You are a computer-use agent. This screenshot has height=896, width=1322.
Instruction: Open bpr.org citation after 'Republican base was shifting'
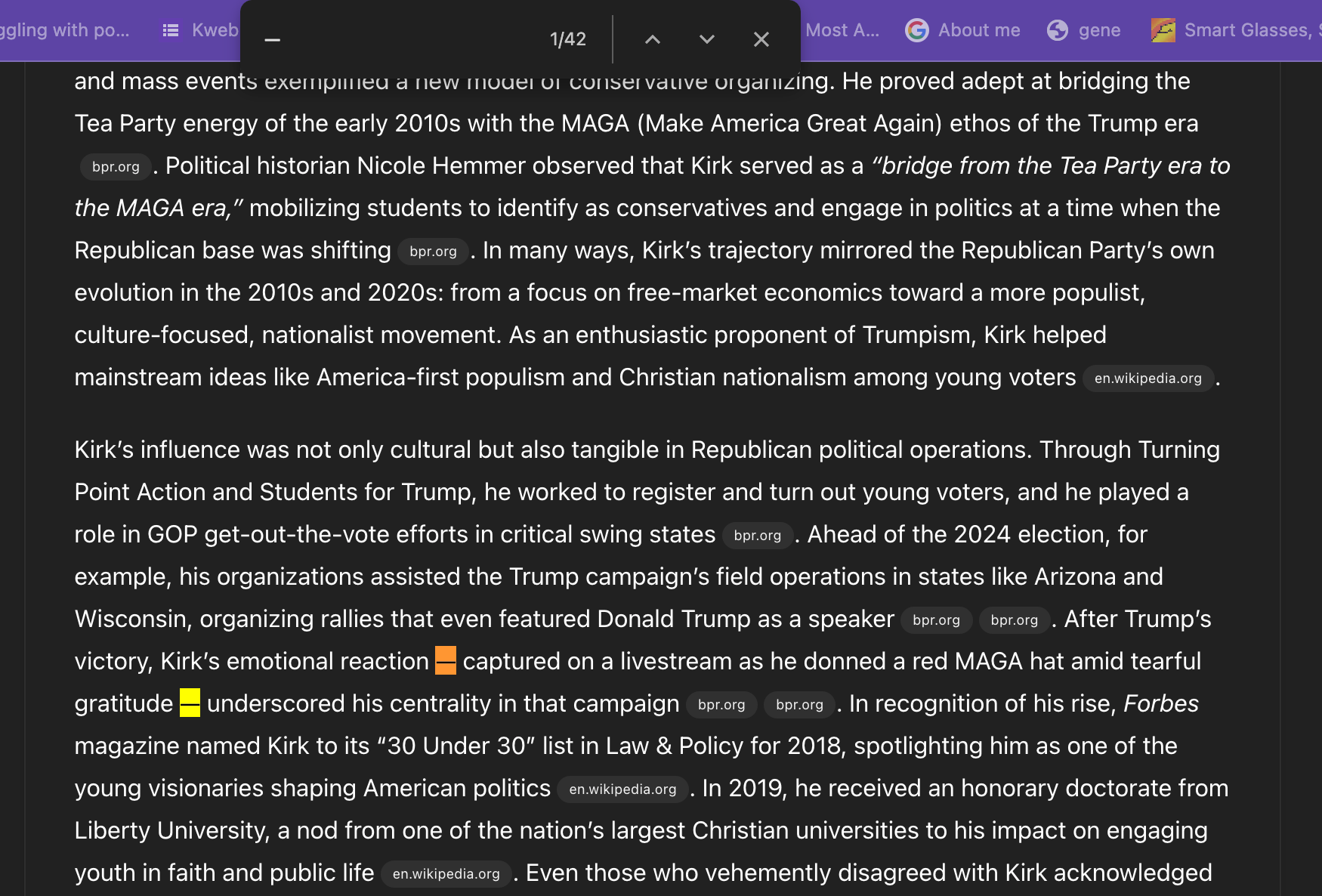pyautogui.click(x=433, y=252)
